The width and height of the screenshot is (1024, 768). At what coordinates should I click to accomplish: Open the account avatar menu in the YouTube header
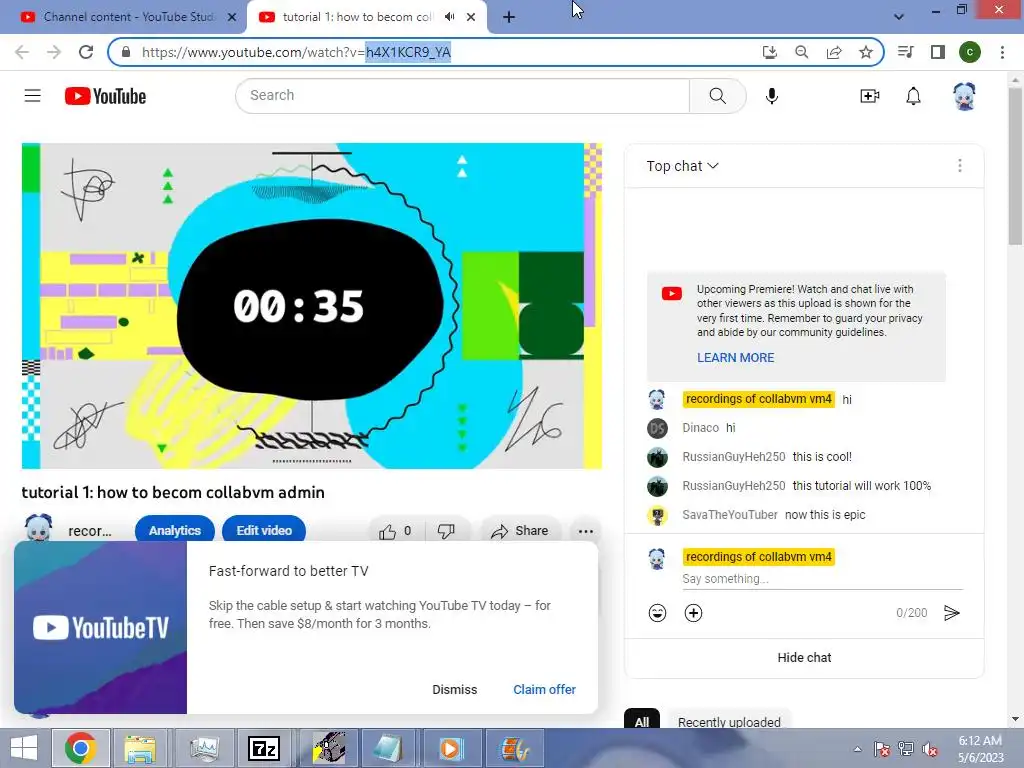pos(964,96)
